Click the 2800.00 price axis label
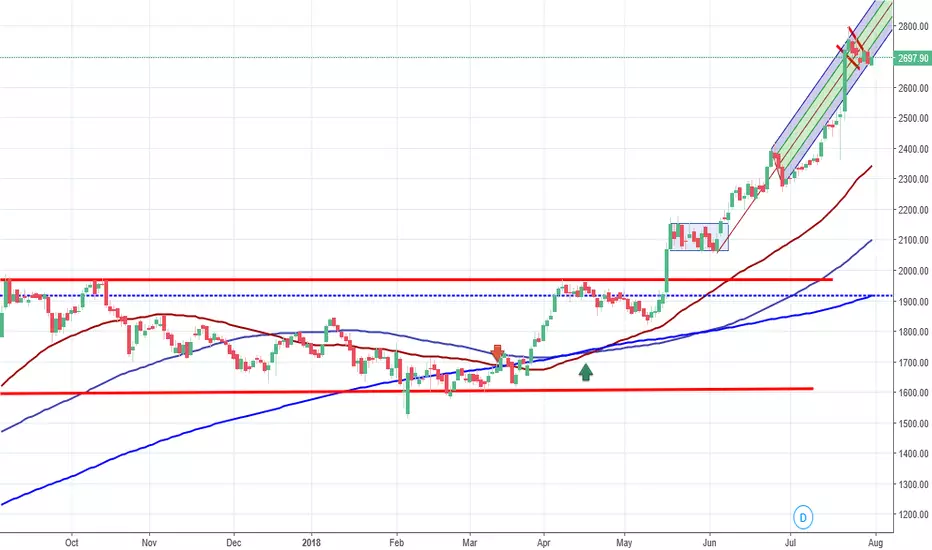Image resolution: width=932 pixels, height=550 pixels. pyautogui.click(x=913, y=26)
